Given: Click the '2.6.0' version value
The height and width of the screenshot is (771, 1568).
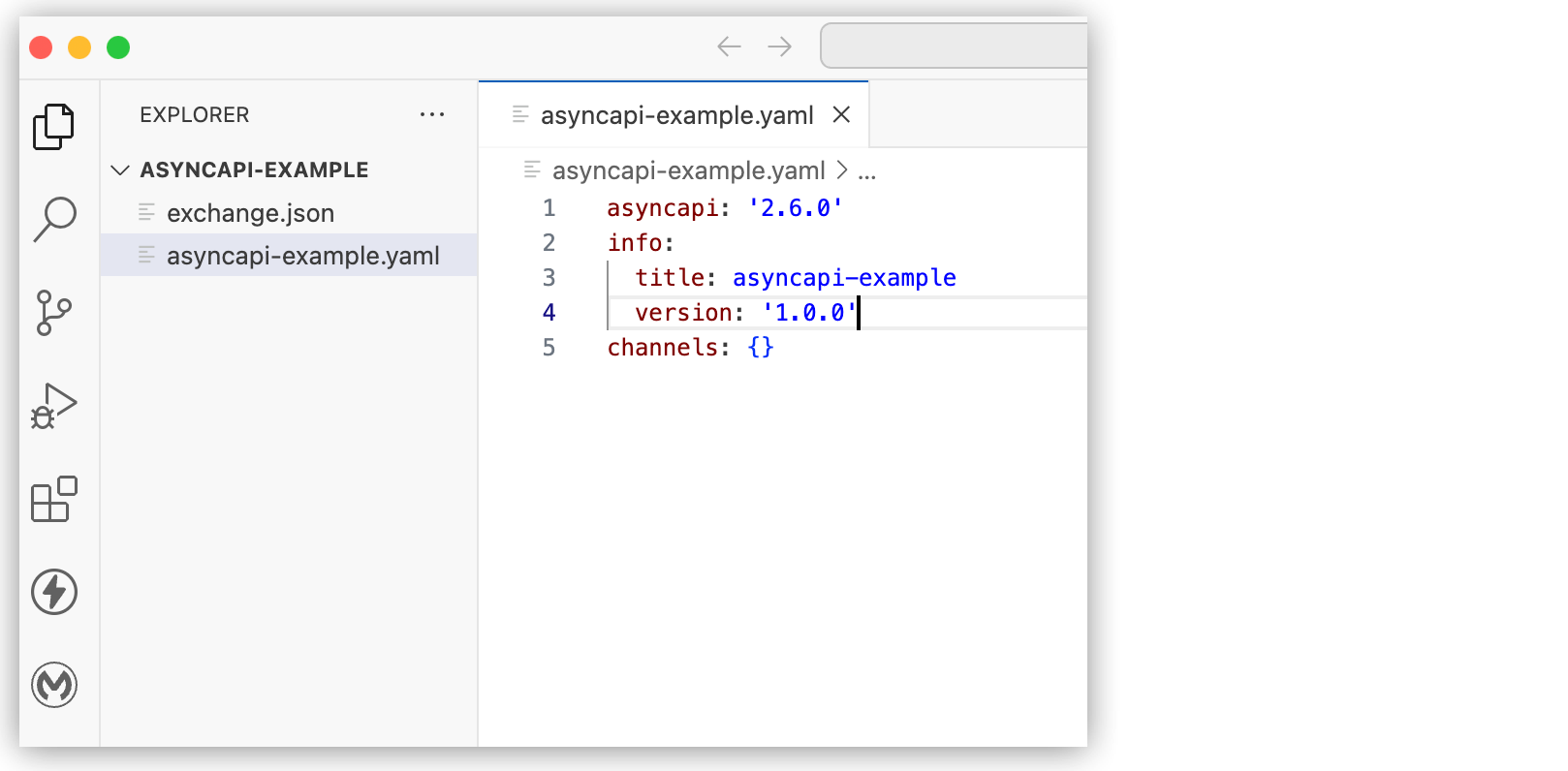Looking at the screenshot, I should (796, 208).
